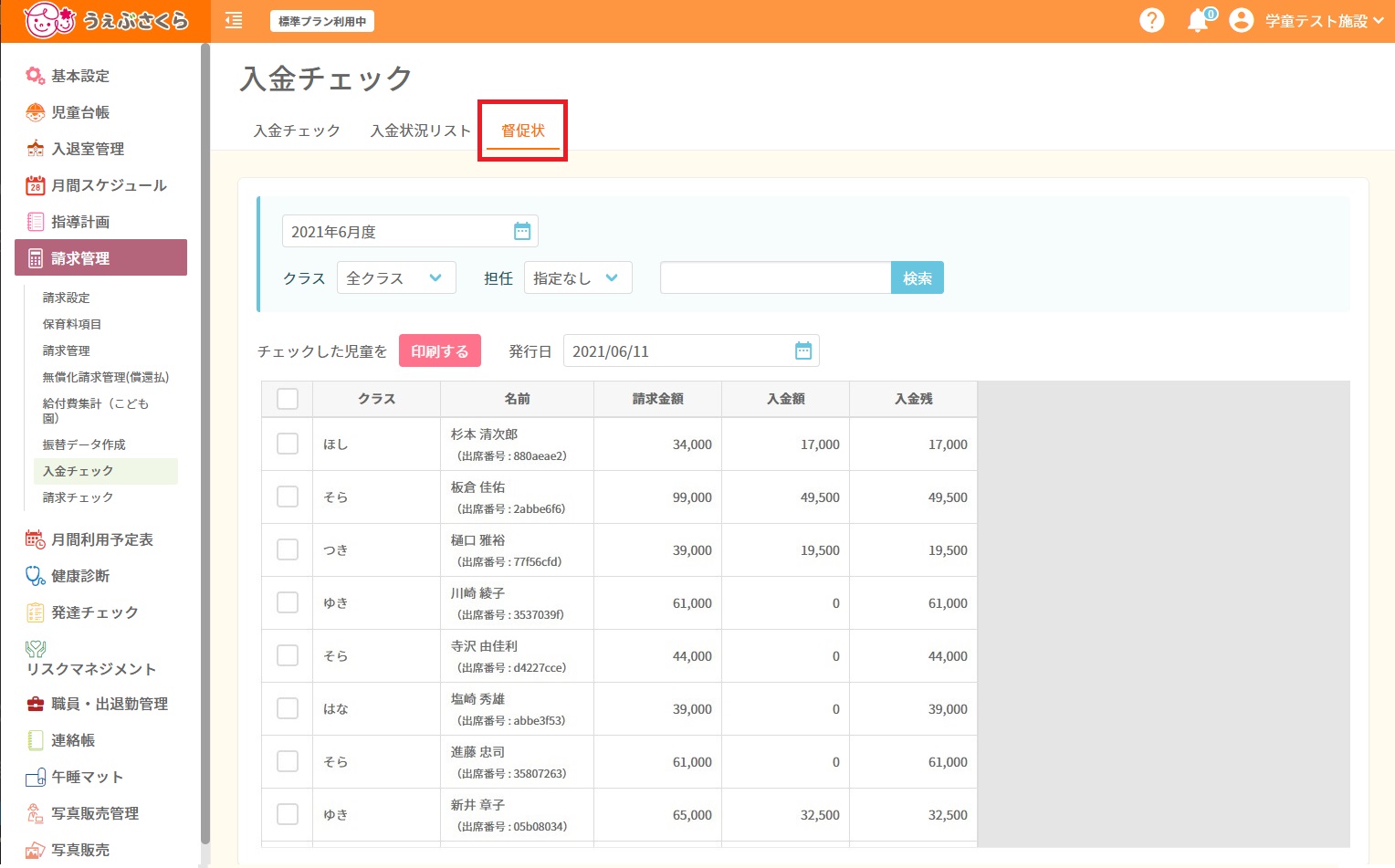Open the help question mark icon

(x=1152, y=20)
